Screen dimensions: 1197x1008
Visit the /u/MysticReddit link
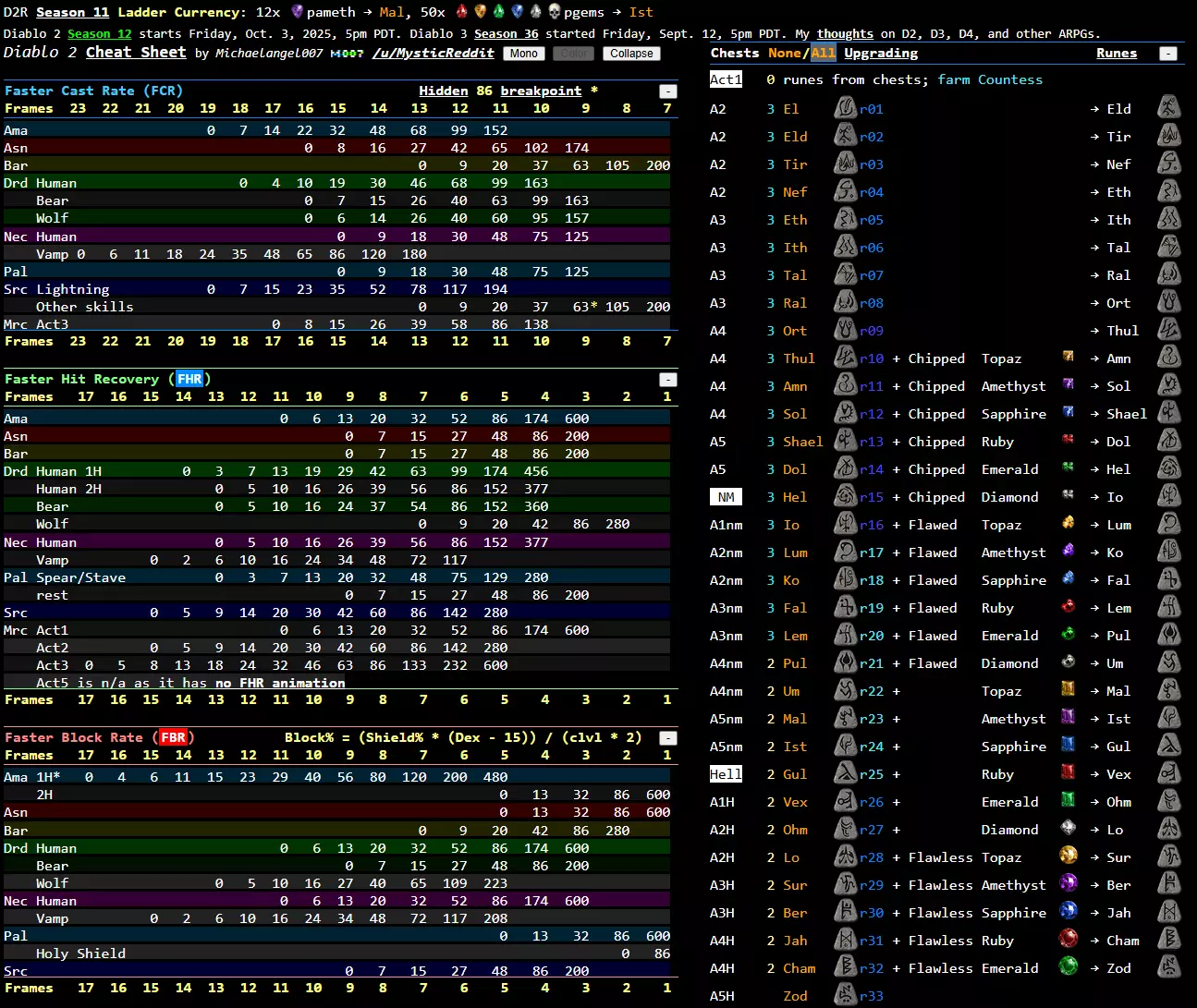(x=434, y=53)
